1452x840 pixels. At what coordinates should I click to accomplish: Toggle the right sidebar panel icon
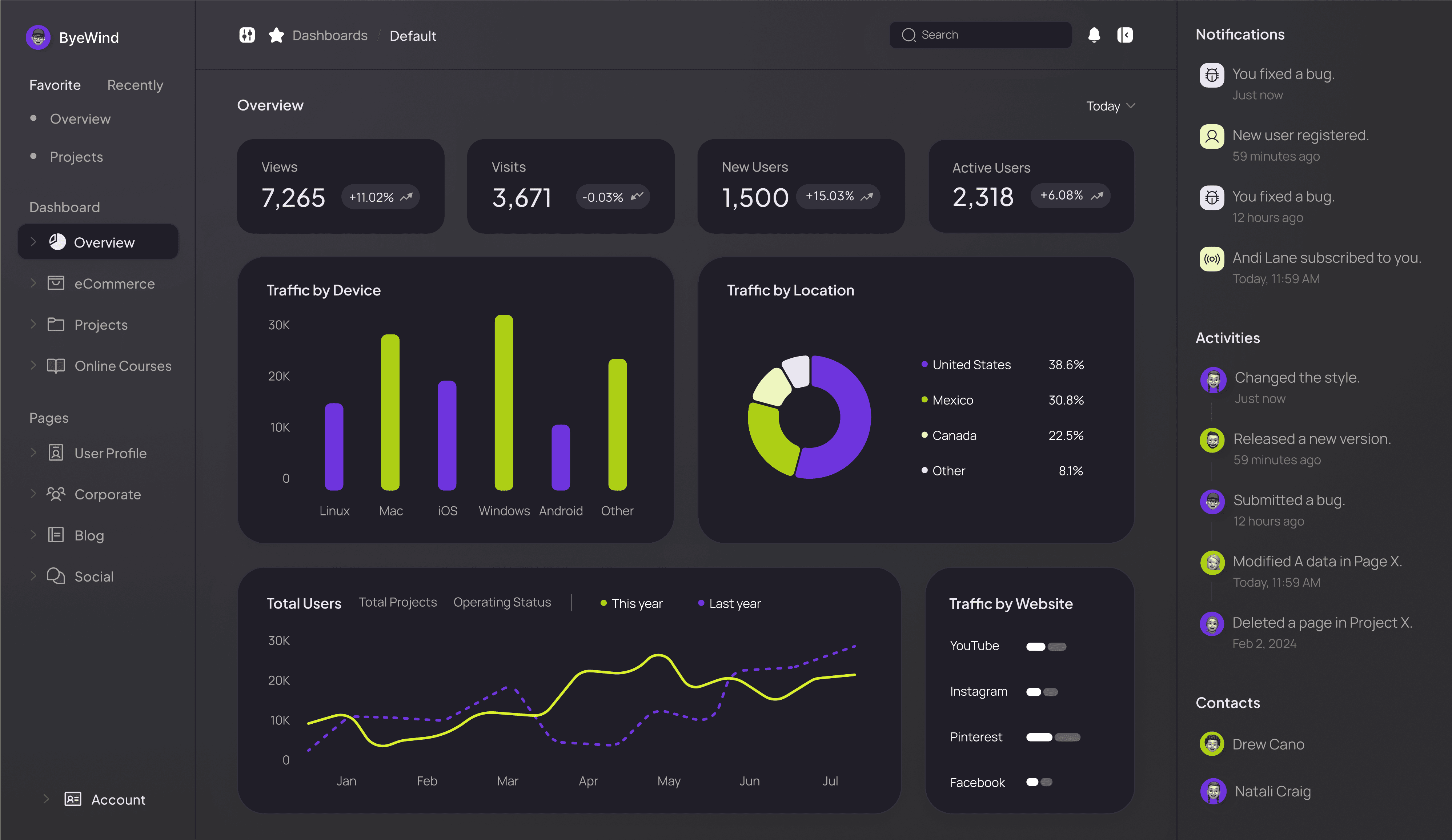1125,35
